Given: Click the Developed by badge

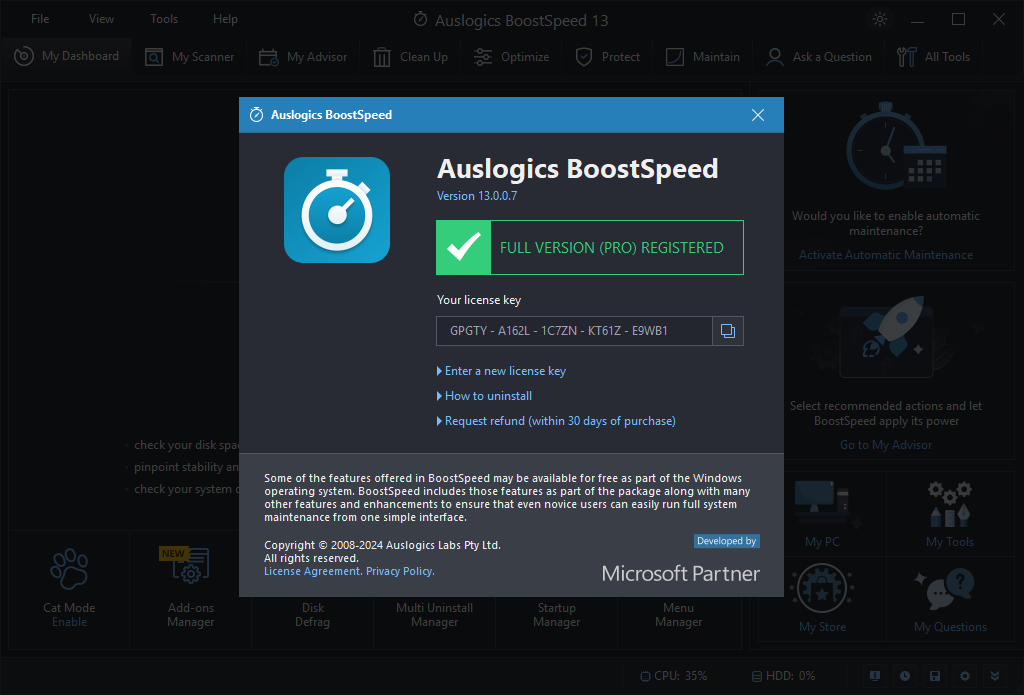Looking at the screenshot, I should [x=726, y=541].
